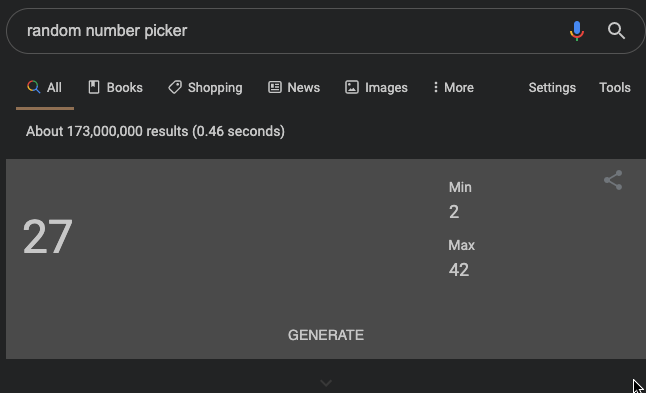This screenshot has height=393, width=646.
Task: Select the All results tab
Action: tap(45, 87)
